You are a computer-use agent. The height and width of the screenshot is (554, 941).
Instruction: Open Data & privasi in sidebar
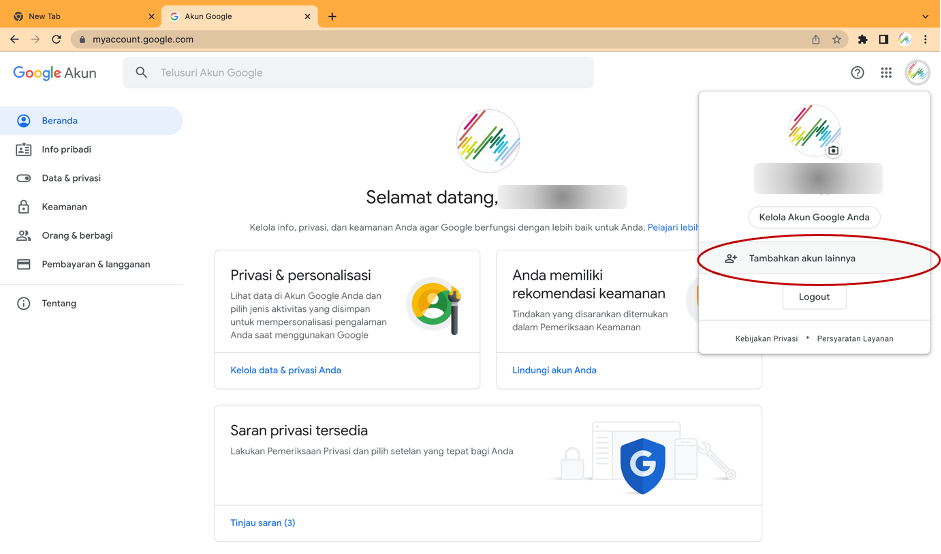[x=71, y=178]
